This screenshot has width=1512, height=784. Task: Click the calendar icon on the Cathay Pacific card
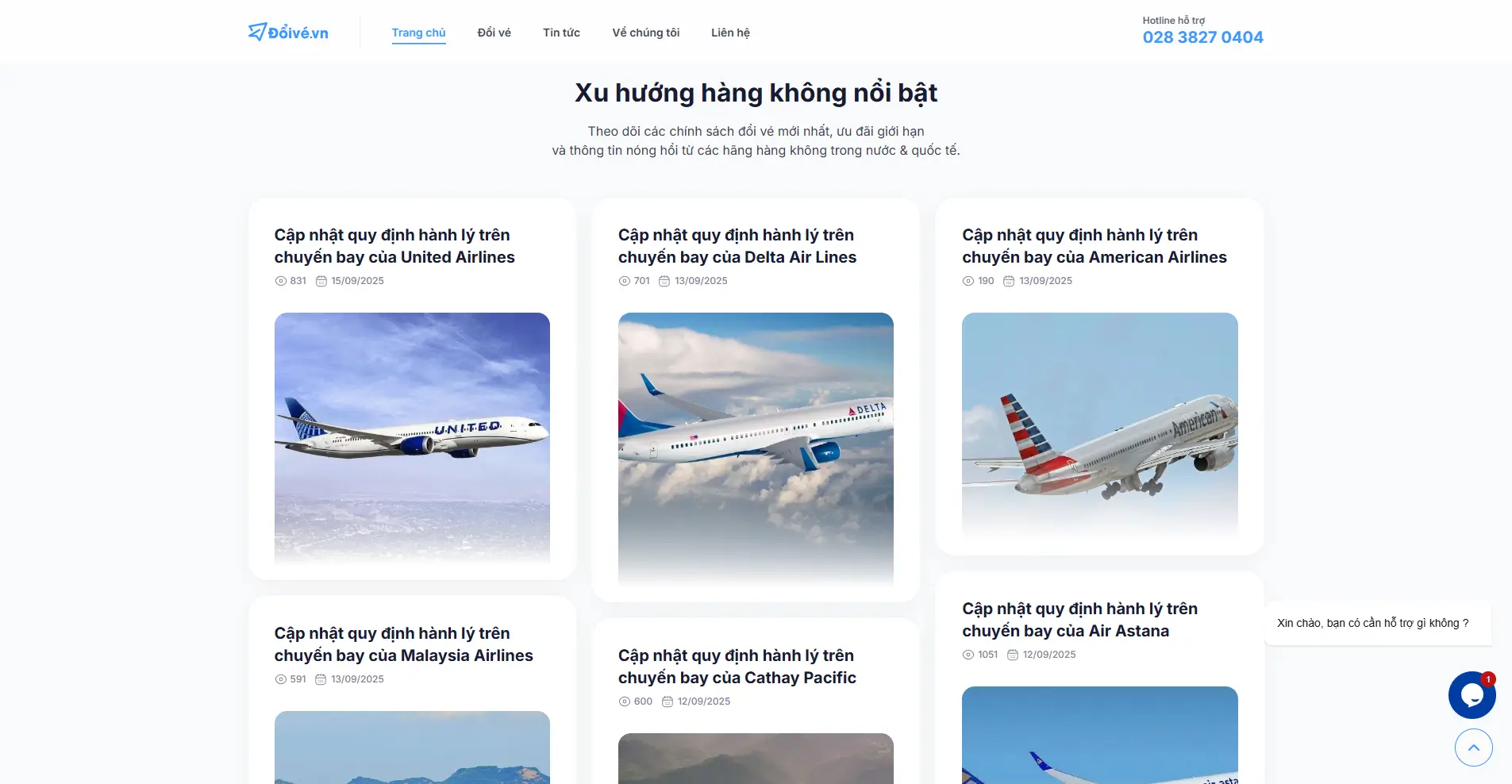[668, 701]
